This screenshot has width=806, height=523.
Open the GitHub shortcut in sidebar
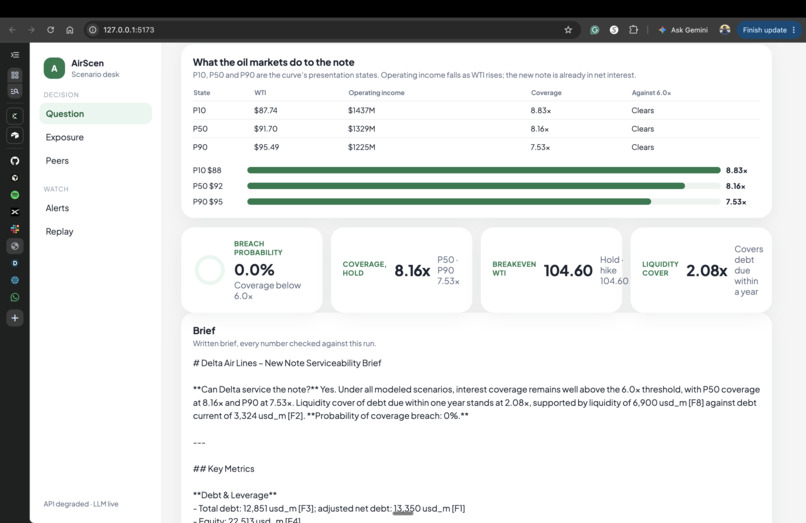(15, 161)
